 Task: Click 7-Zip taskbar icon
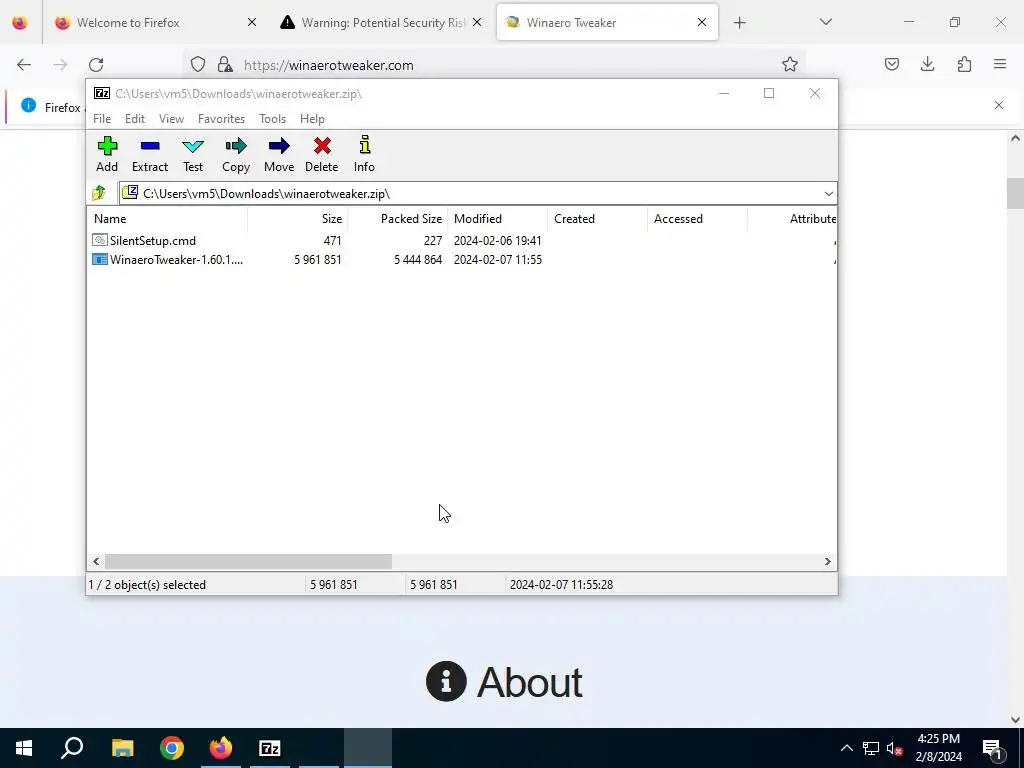click(270, 748)
